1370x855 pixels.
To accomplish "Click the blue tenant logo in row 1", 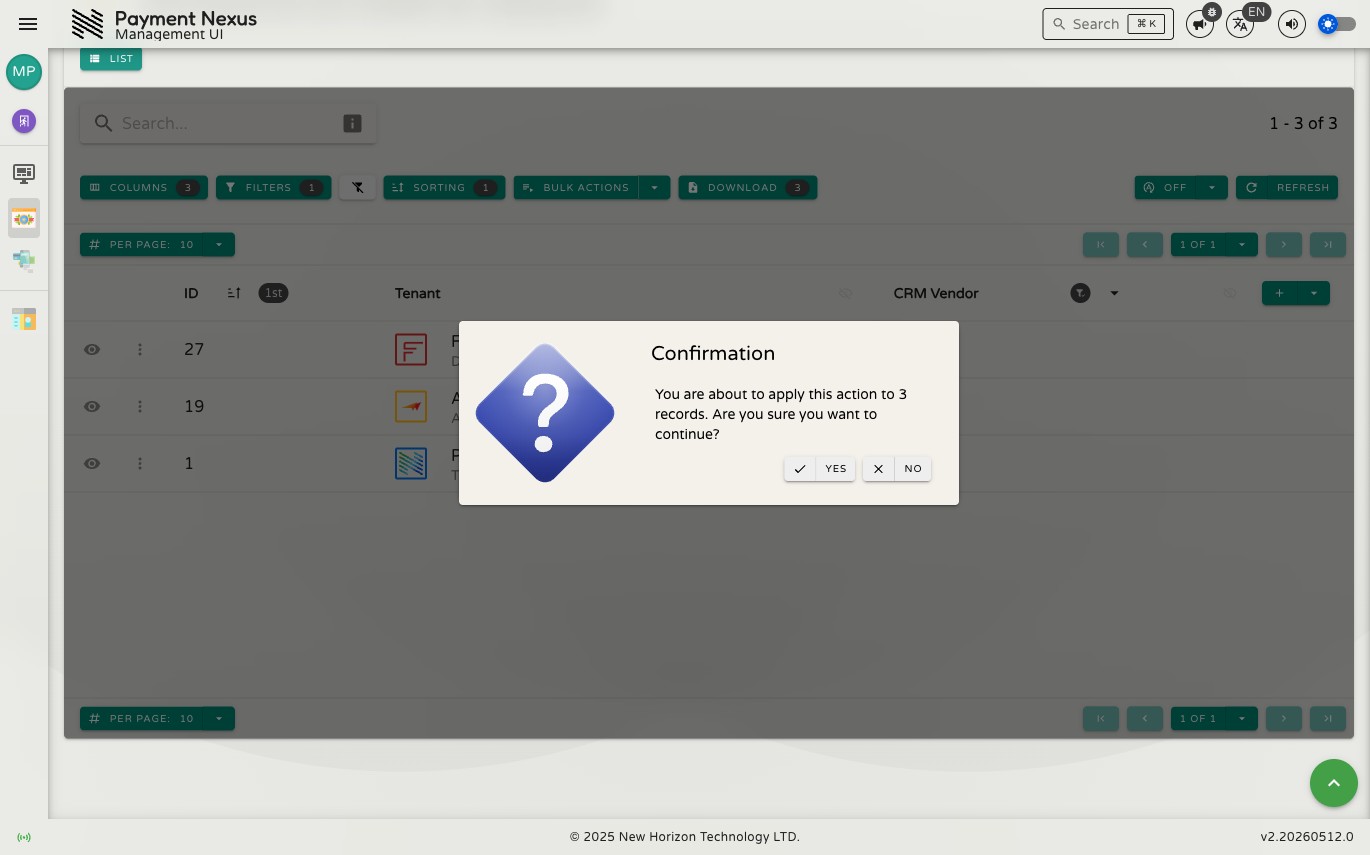I will click(411, 463).
